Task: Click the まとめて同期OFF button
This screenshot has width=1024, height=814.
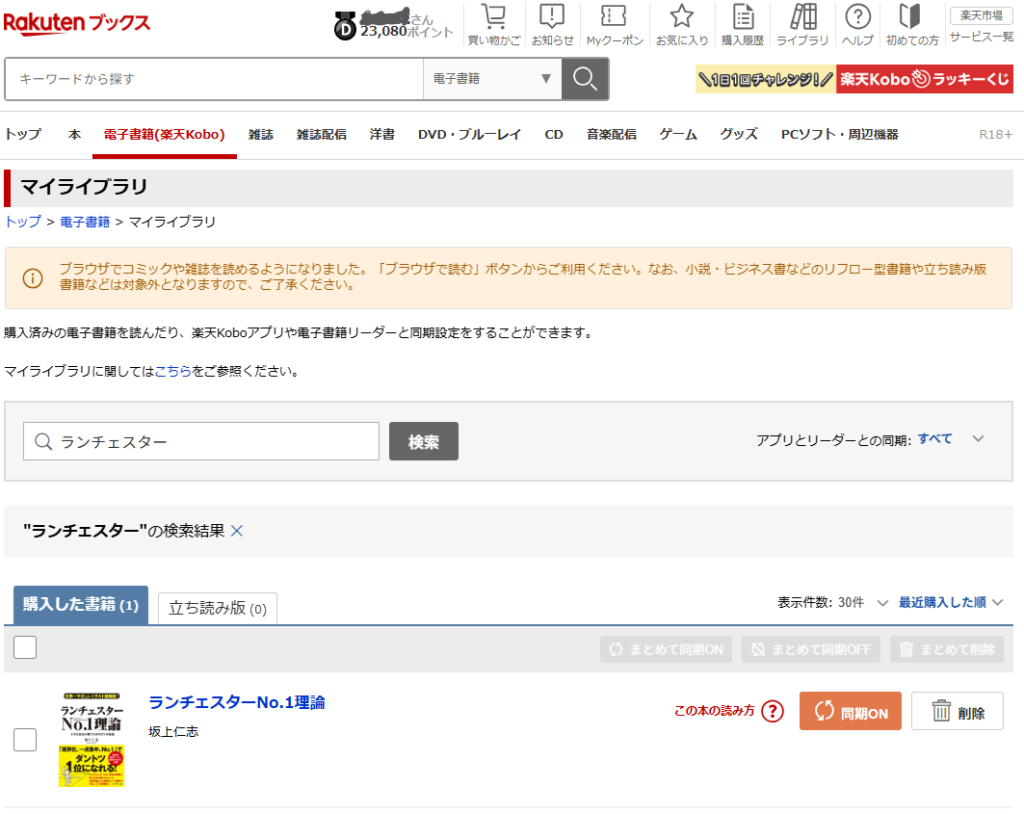Action: tap(810, 649)
